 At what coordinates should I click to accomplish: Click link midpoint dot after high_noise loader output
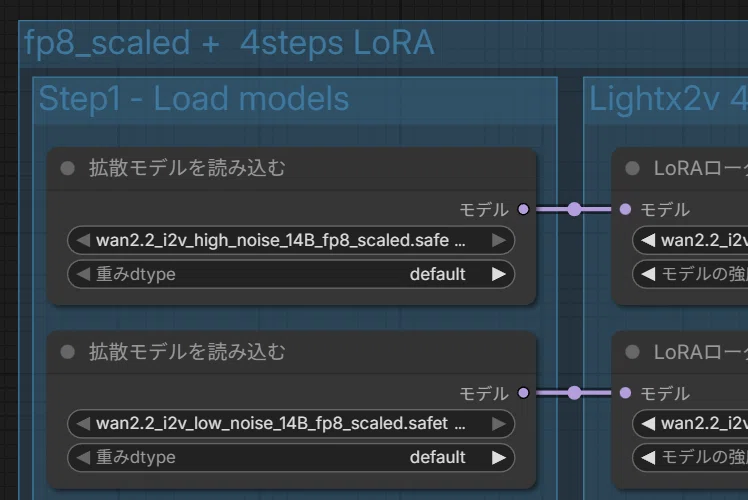click(x=574, y=209)
